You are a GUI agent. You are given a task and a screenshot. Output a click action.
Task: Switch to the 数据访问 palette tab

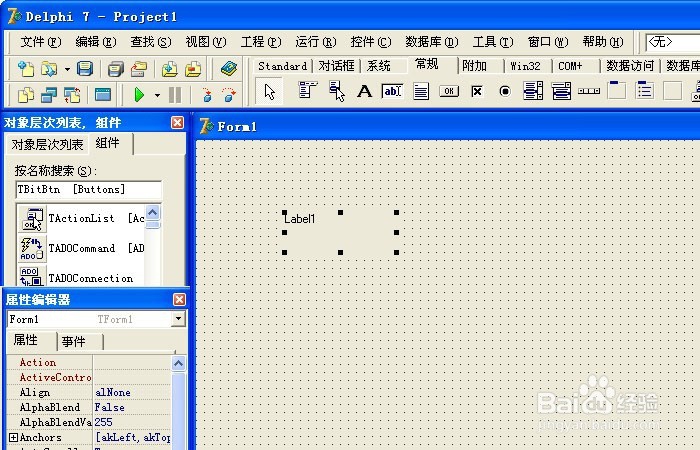[x=629, y=66]
